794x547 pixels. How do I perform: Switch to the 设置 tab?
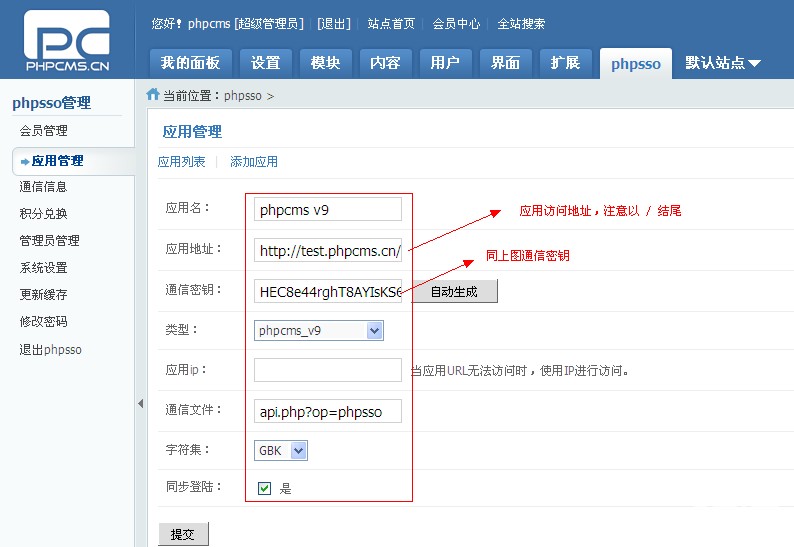[x=266, y=63]
